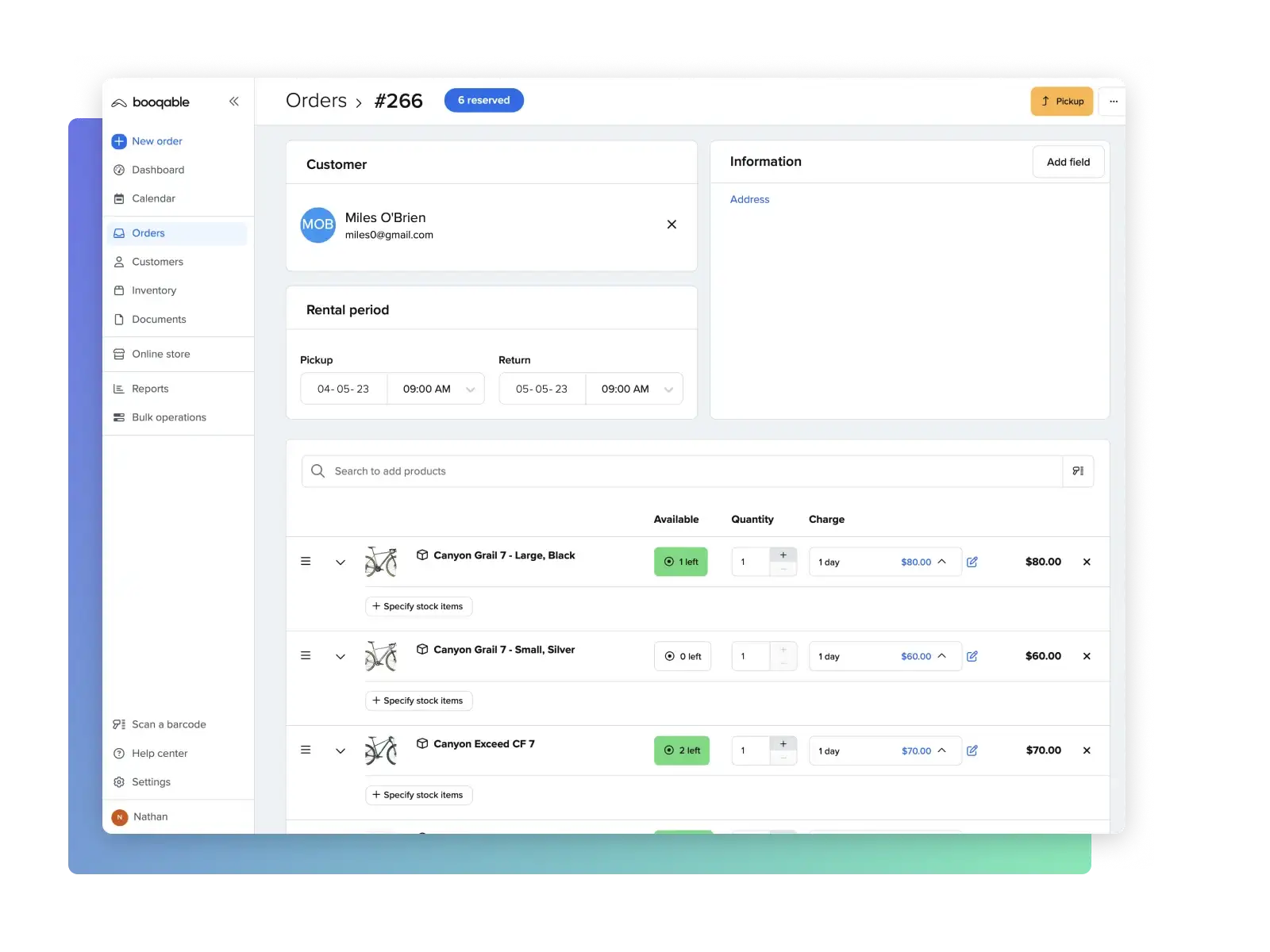Click the booqable logo

151,102
